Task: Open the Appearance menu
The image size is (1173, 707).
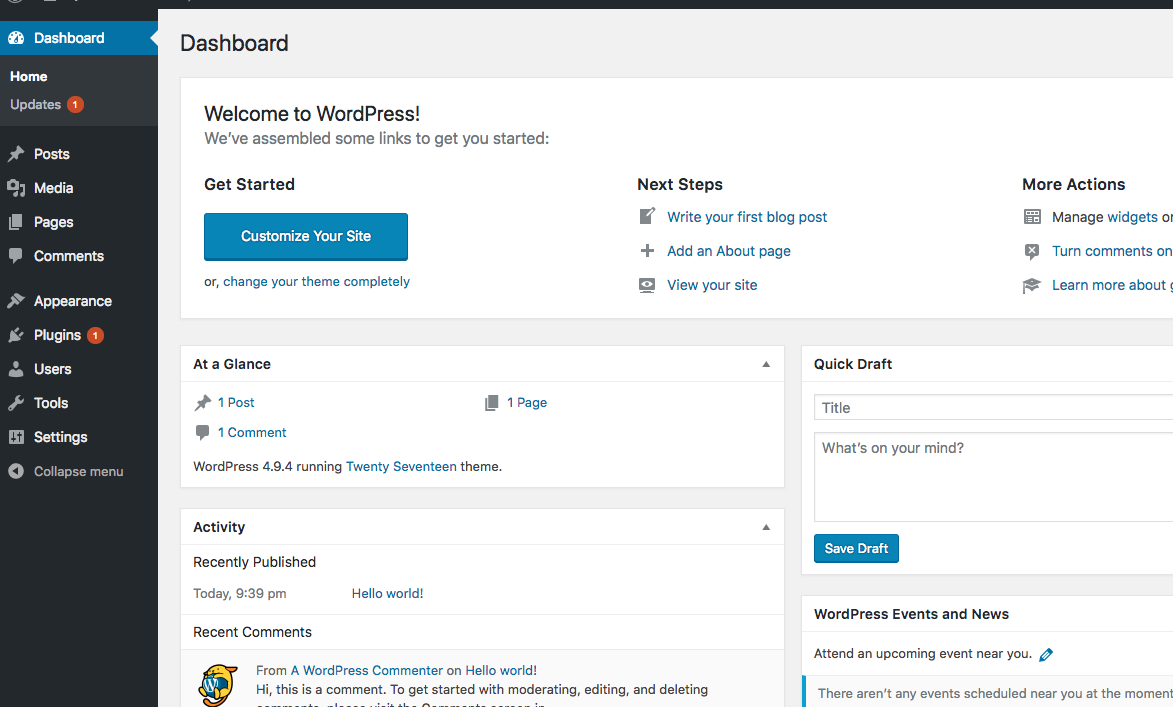Action: [73, 301]
